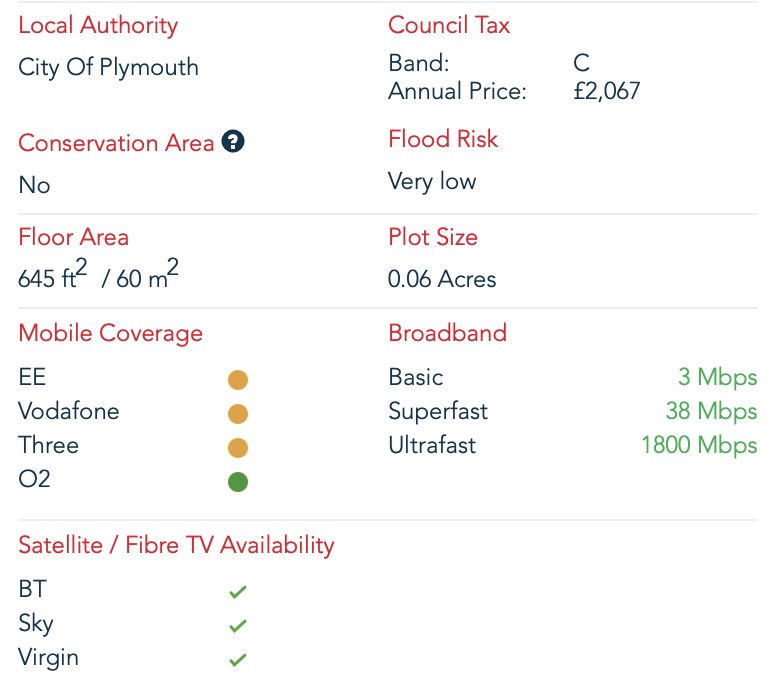Click the Mobile Coverage heading
Image resolution: width=774 pixels, height=689 pixels.
click(x=111, y=334)
